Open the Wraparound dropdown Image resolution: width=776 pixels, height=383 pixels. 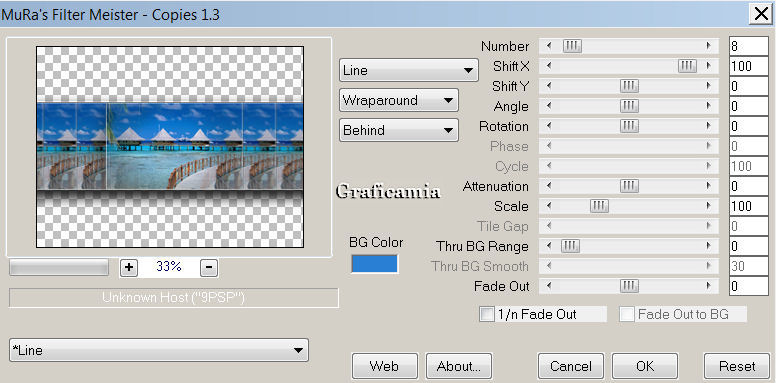(x=399, y=100)
